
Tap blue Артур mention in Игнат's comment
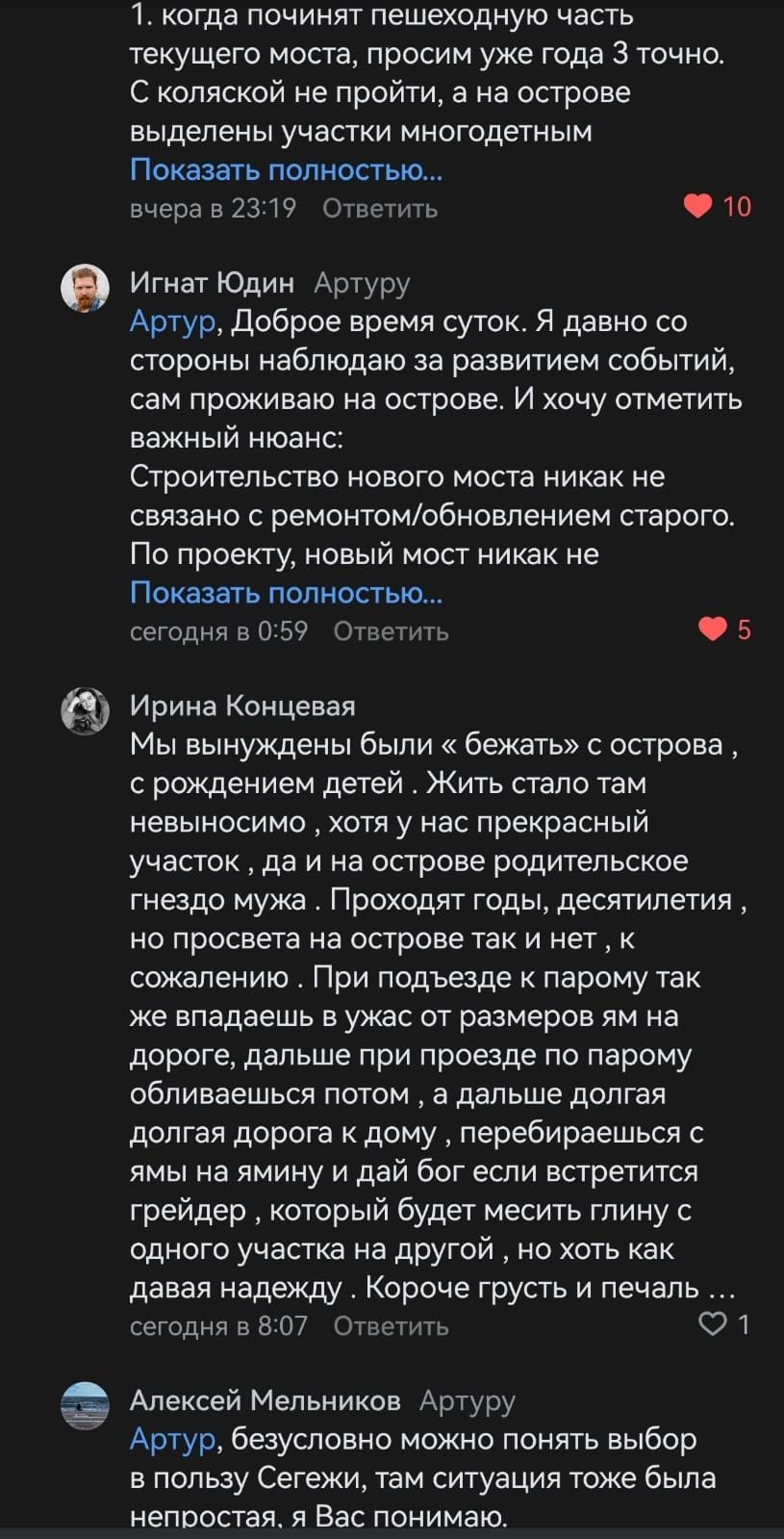[172, 321]
